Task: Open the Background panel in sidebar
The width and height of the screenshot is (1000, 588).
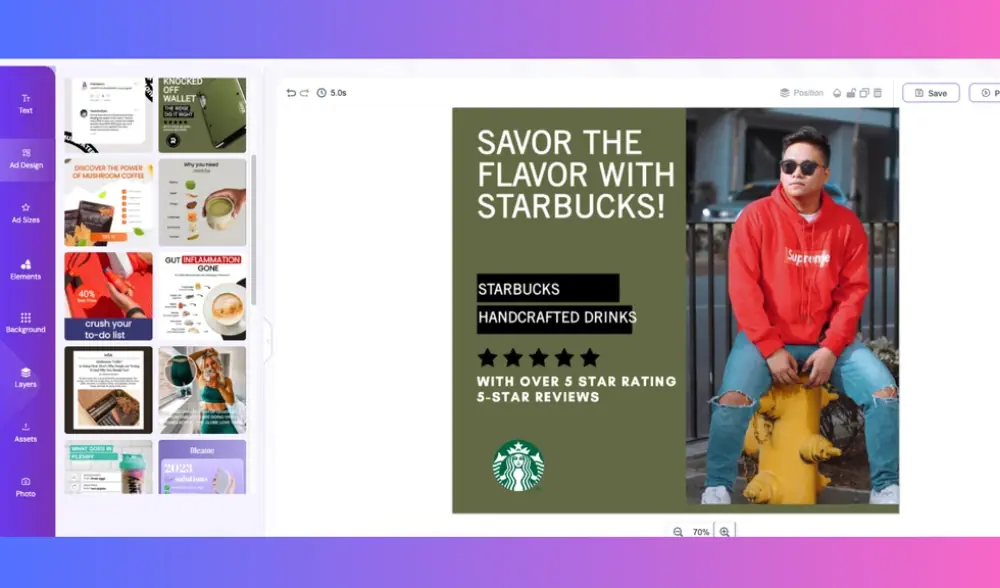Action: click(x=26, y=322)
